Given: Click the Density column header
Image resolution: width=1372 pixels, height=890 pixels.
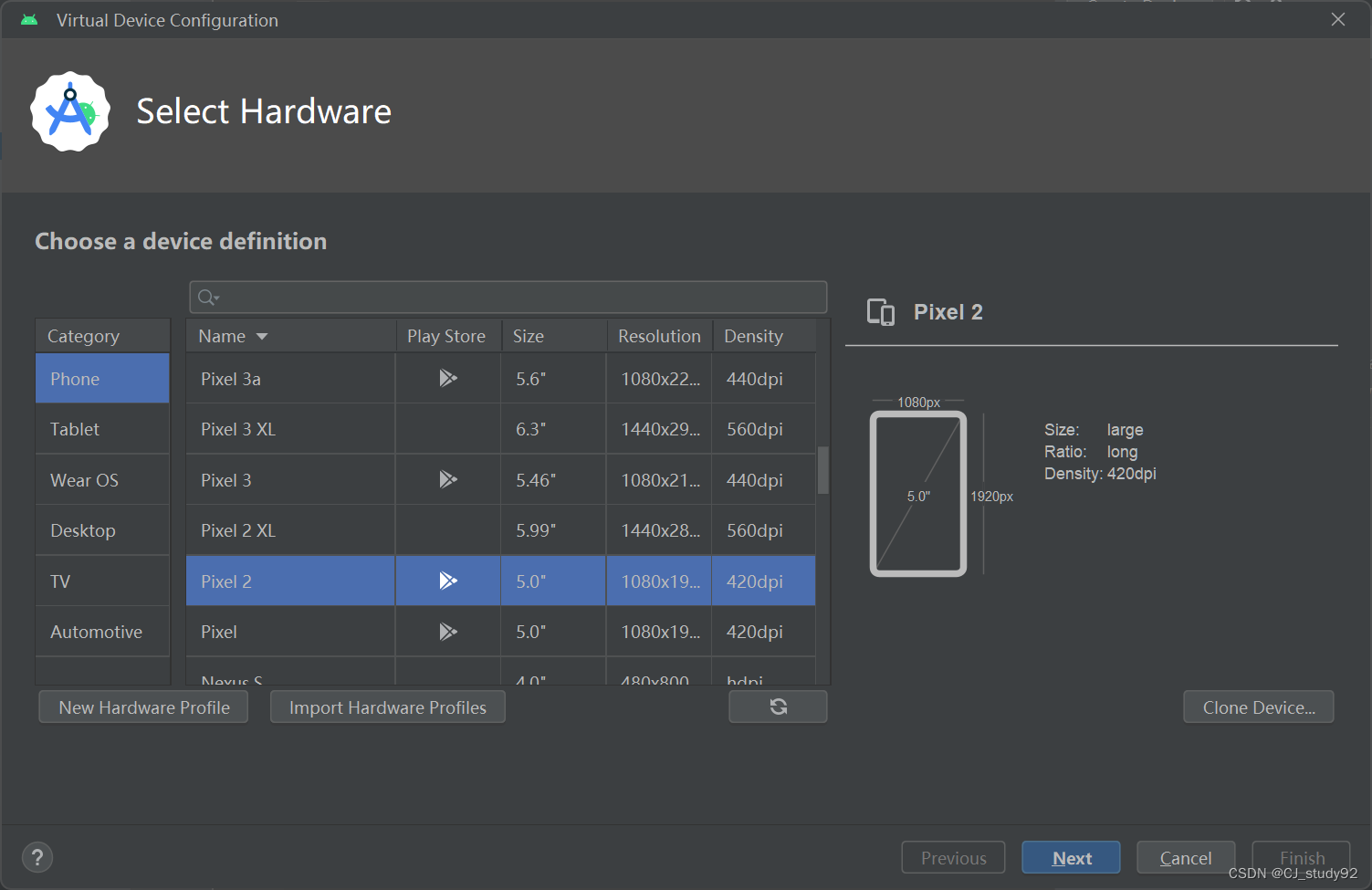Looking at the screenshot, I should [x=764, y=336].
